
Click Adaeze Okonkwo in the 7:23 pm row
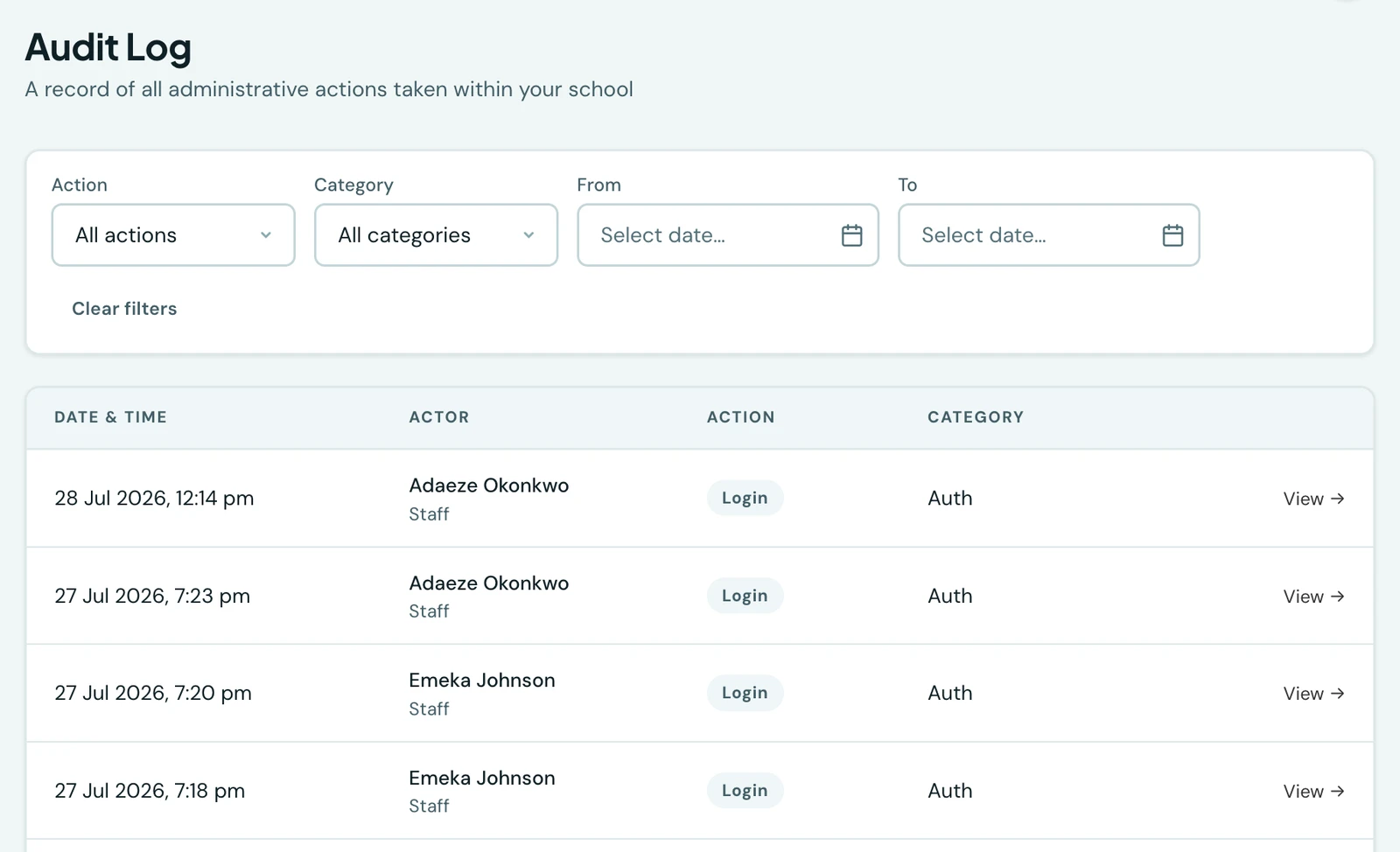[x=489, y=583]
